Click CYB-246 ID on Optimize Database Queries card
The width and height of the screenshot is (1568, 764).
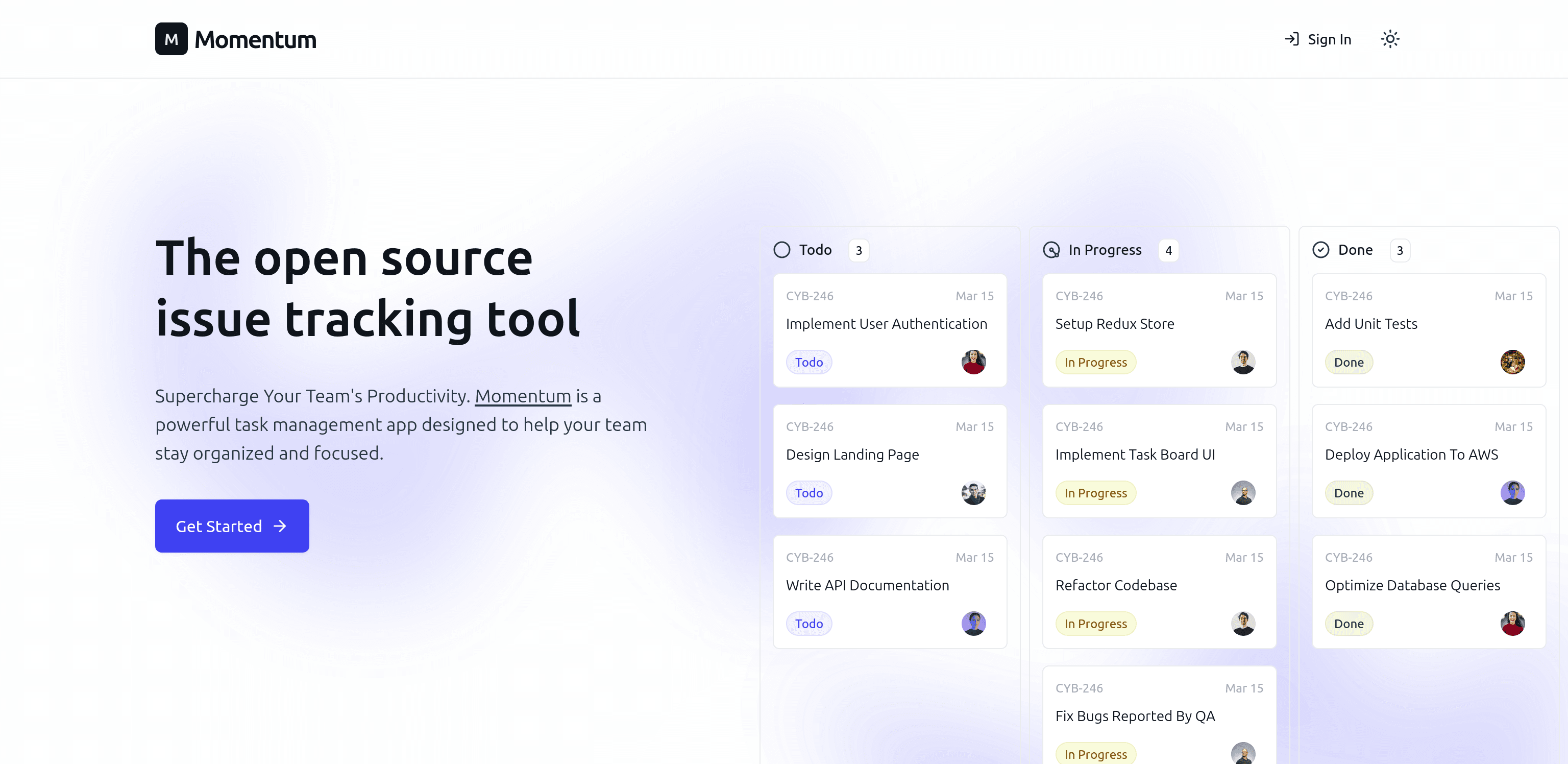[x=1349, y=558]
